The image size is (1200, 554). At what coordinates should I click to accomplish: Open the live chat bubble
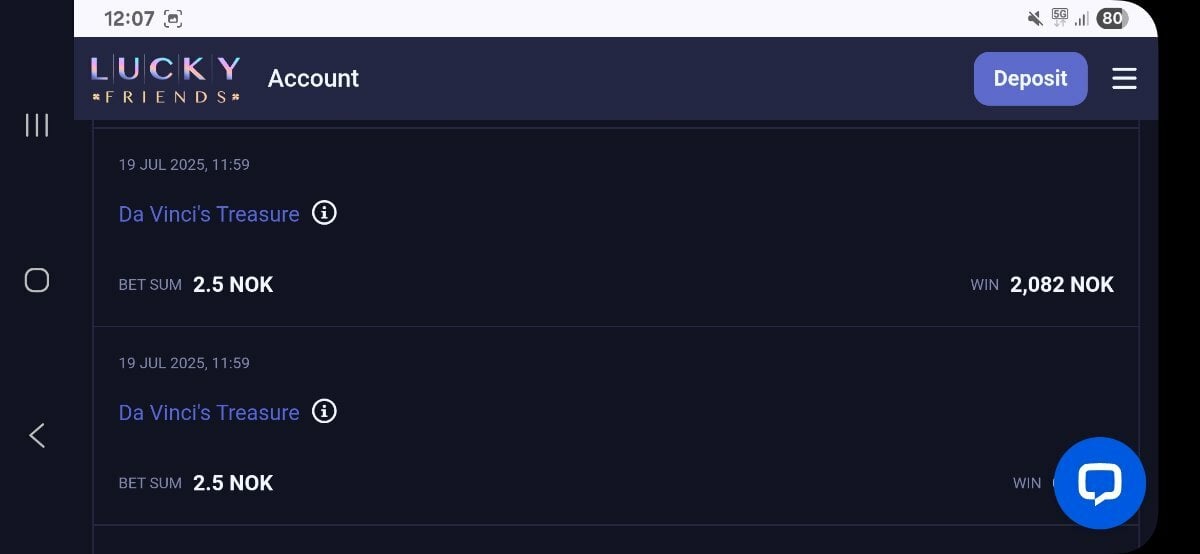point(1100,483)
